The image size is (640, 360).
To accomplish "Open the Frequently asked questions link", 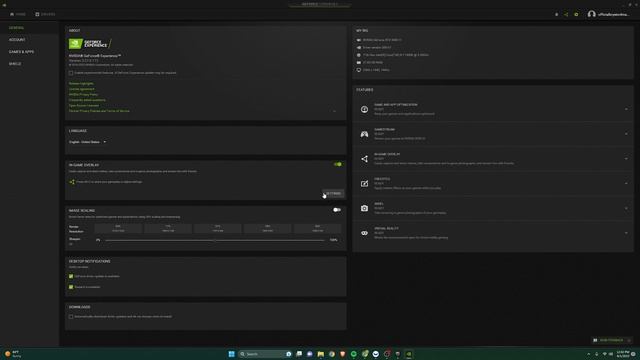I will 87,100.
